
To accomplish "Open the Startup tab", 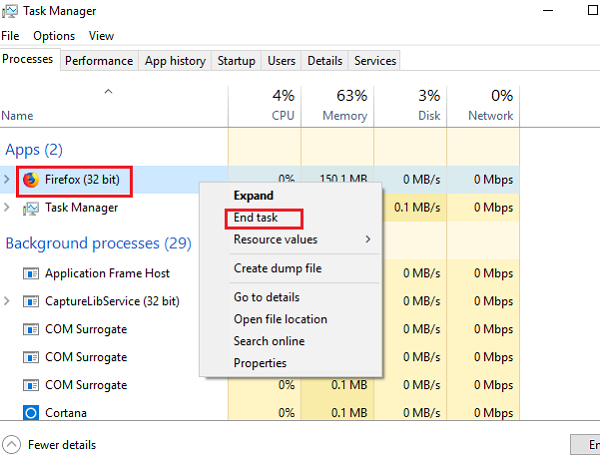I will pyautogui.click(x=236, y=60).
